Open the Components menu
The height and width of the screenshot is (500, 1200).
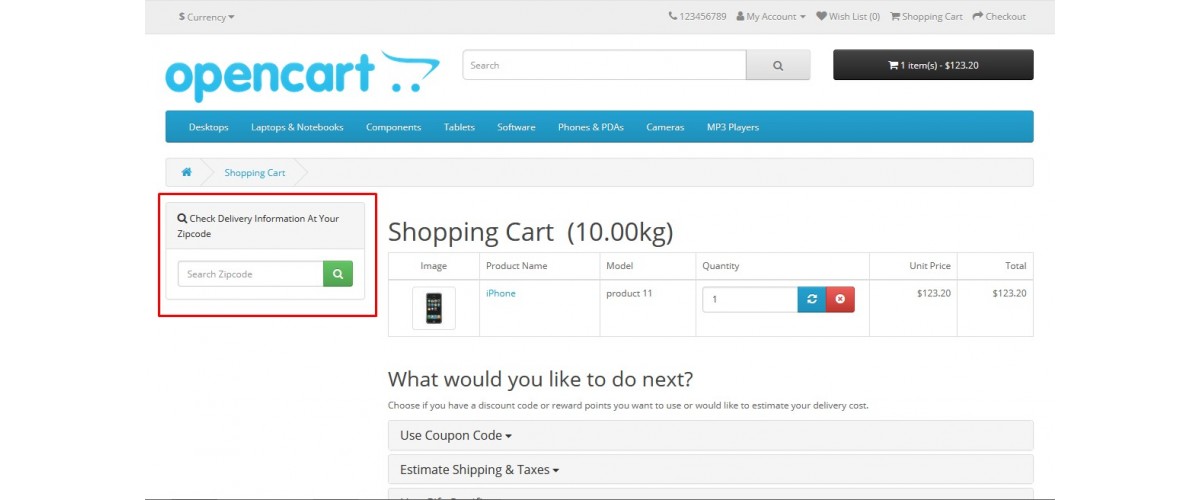tap(393, 127)
